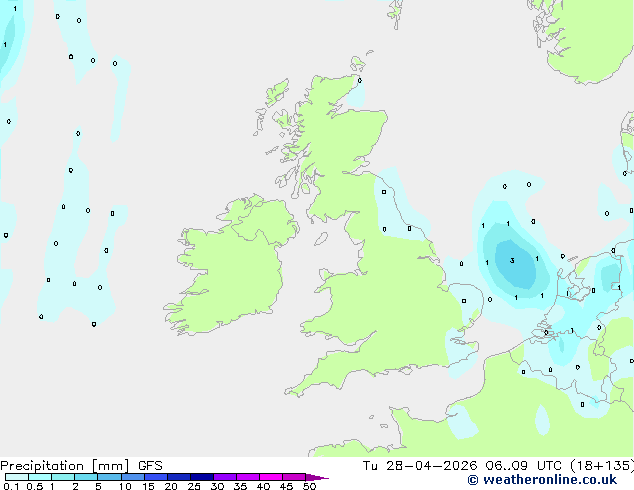Image resolution: width=634 pixels, height=490 pixels.
Task: Click legend swatch between 5 and 10
Action: [x=109, y=477]
